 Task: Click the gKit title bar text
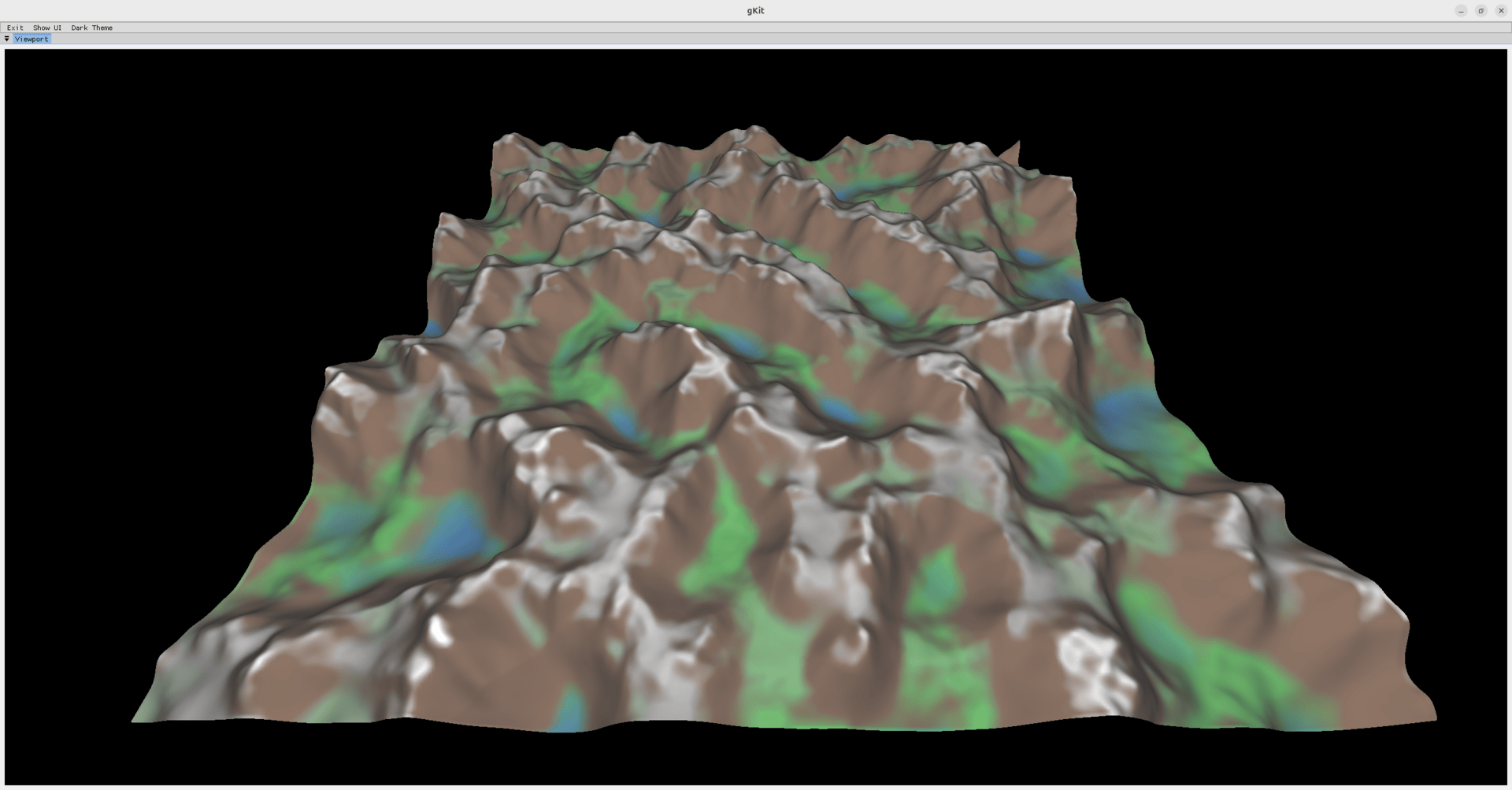[x=755, y=11]
